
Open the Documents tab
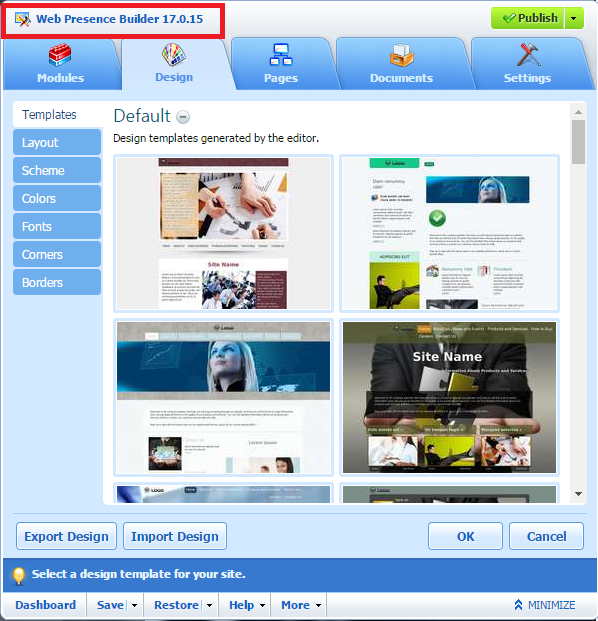(402, 65)
